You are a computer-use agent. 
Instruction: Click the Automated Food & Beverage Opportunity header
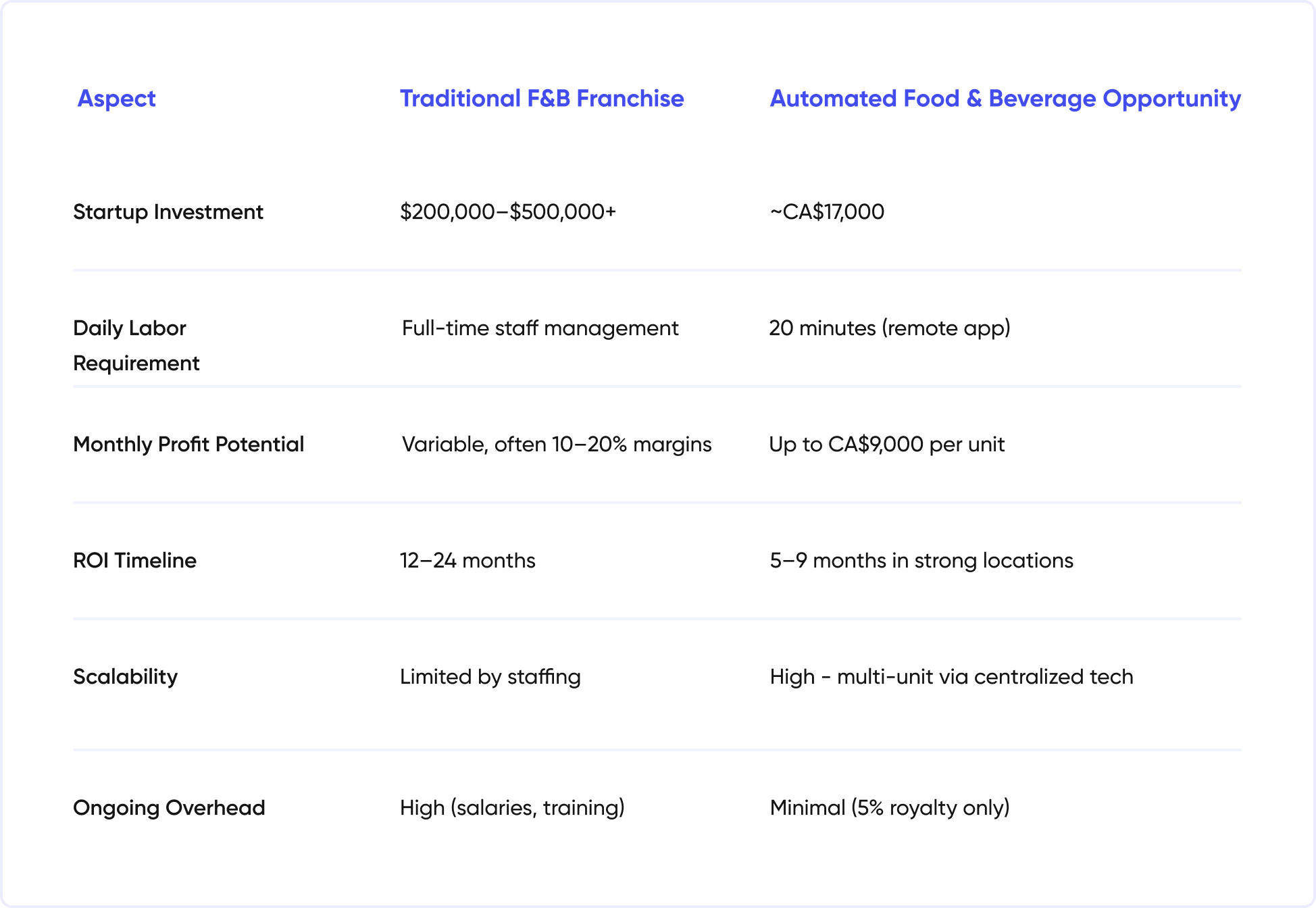1005,99
